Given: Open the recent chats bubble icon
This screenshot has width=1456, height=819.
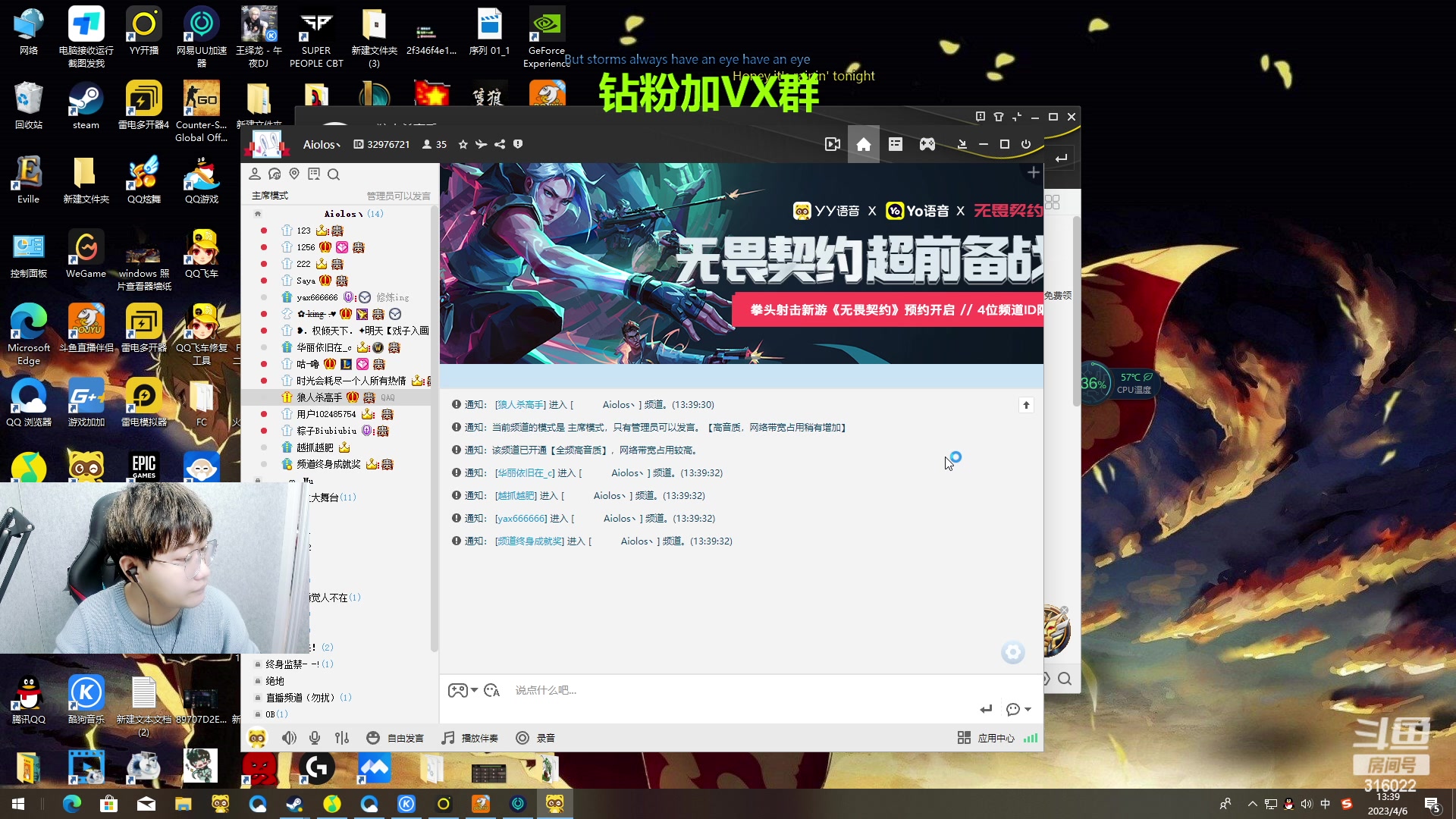Looking at the screenshot, I should [275, 174].
